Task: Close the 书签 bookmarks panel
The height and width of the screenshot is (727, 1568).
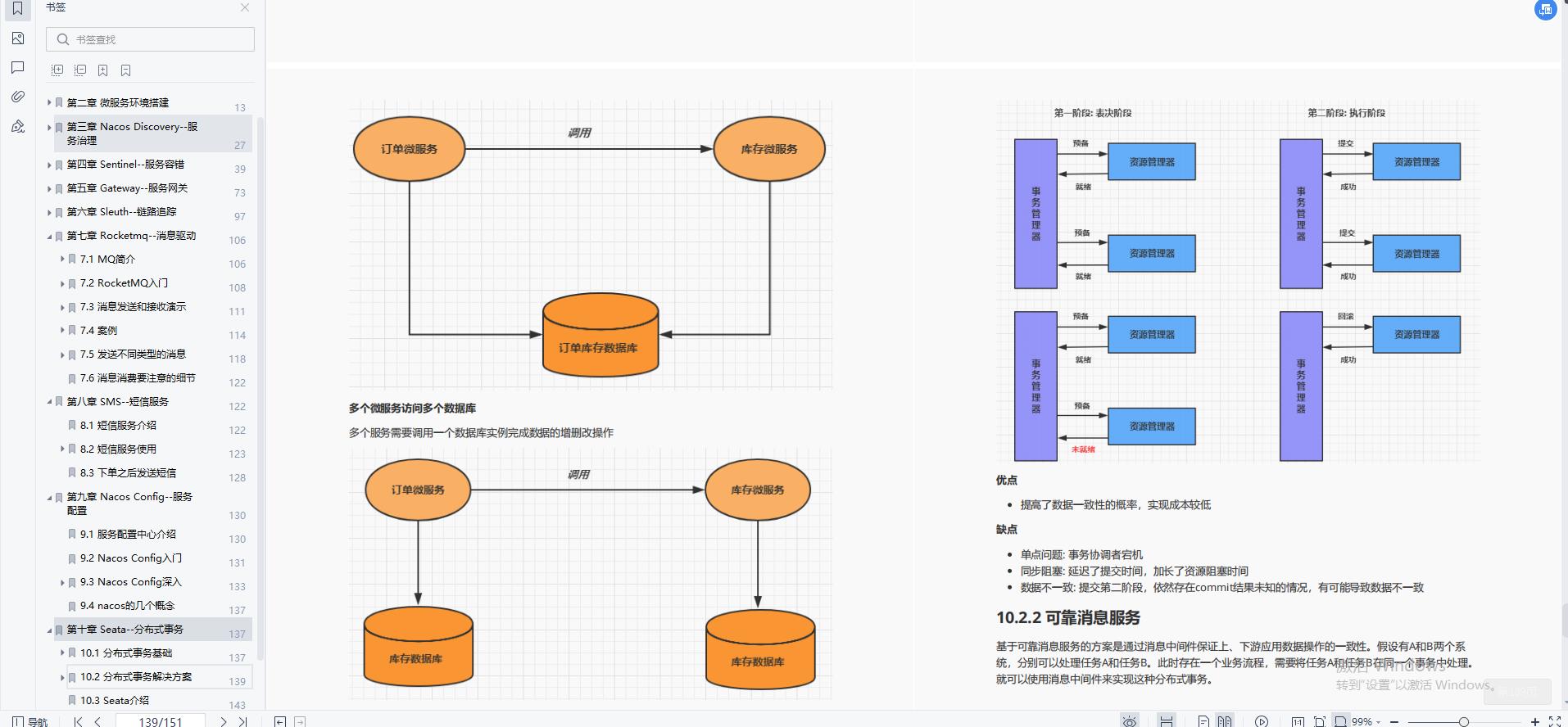Action: click(x=245, y=7)
